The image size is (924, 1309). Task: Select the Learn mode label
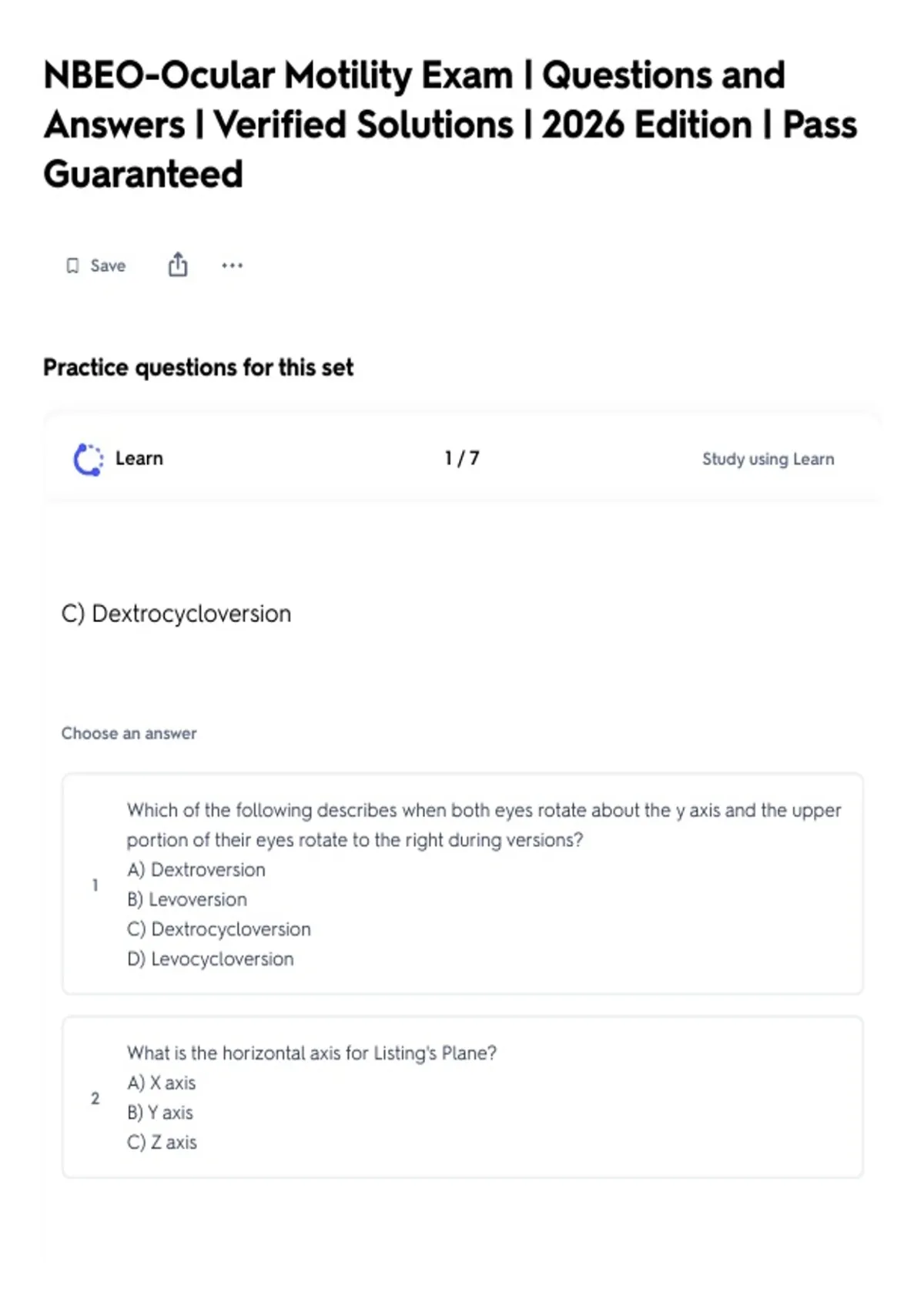[139, 458]
